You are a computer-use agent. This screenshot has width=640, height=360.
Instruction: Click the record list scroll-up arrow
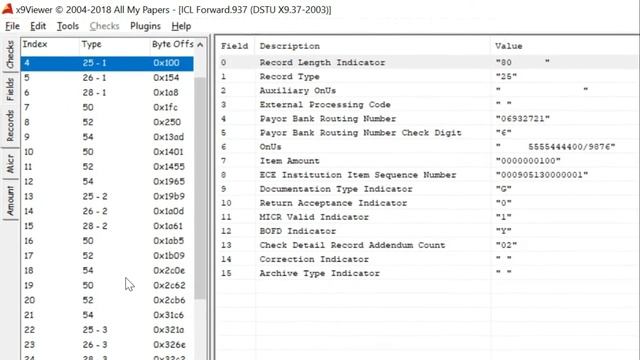tap(200, 44)
